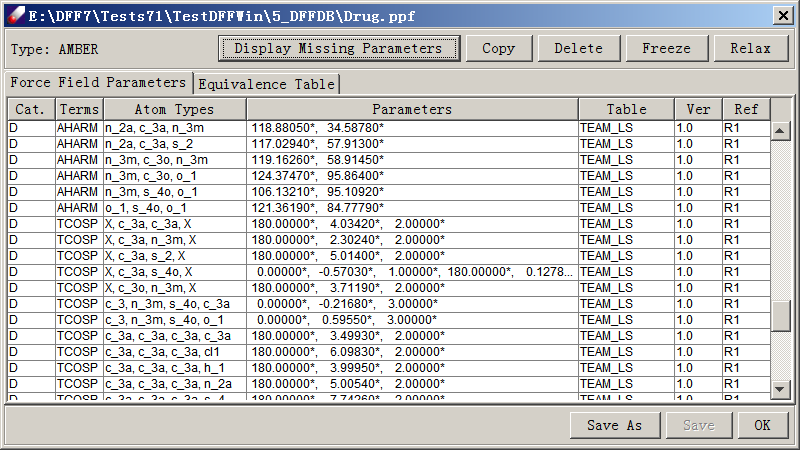Select atom types n_3m, c_3o, n_3m
800x450 pixels.
(x=175, y=160)
